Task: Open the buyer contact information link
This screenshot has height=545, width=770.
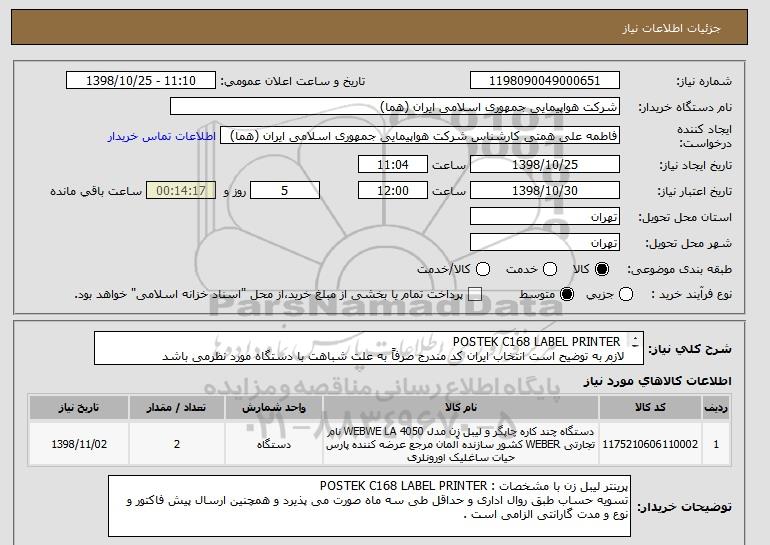Action: pos(162,136)
